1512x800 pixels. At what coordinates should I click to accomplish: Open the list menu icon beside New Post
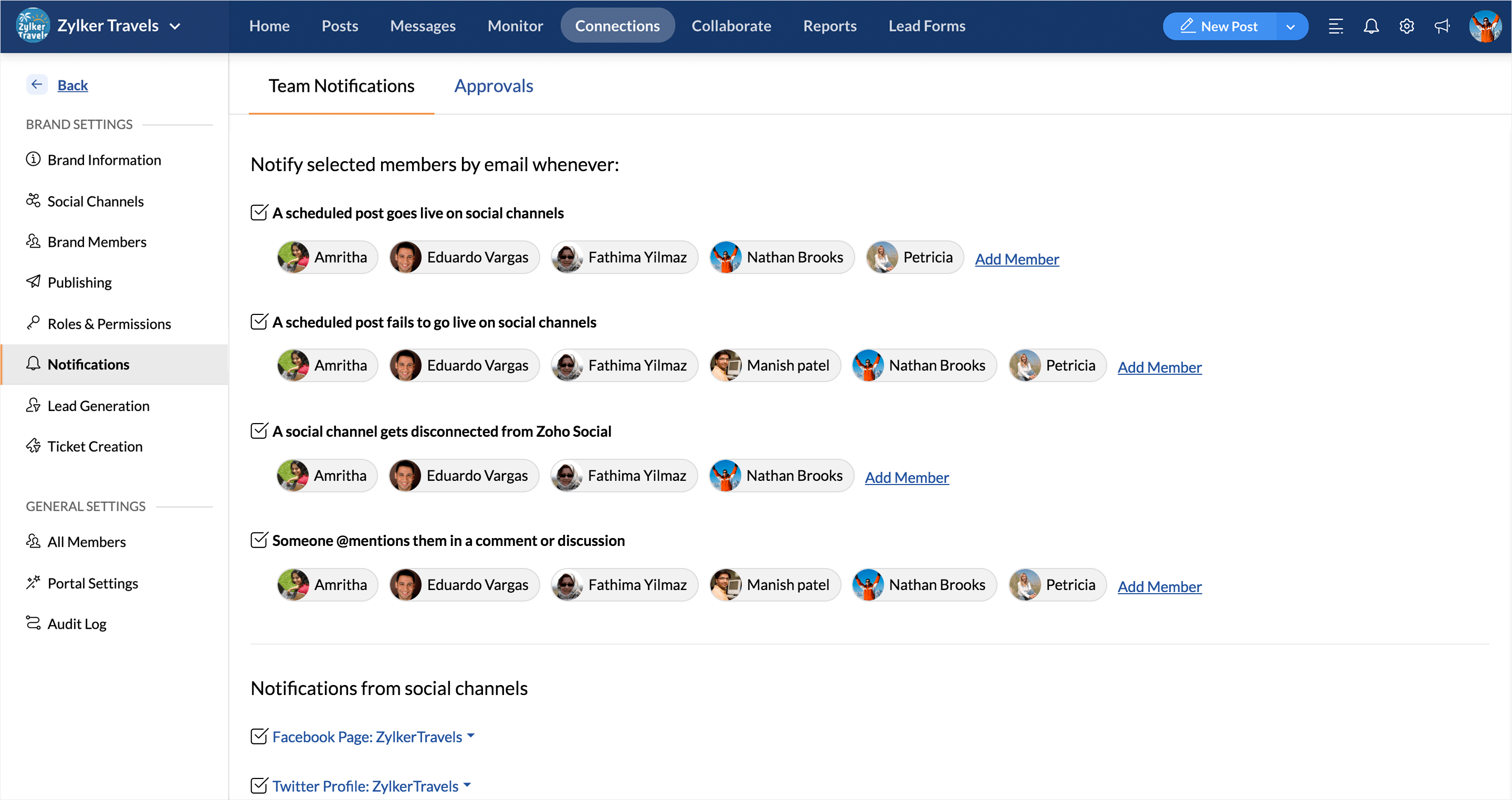coord(1335,26)
